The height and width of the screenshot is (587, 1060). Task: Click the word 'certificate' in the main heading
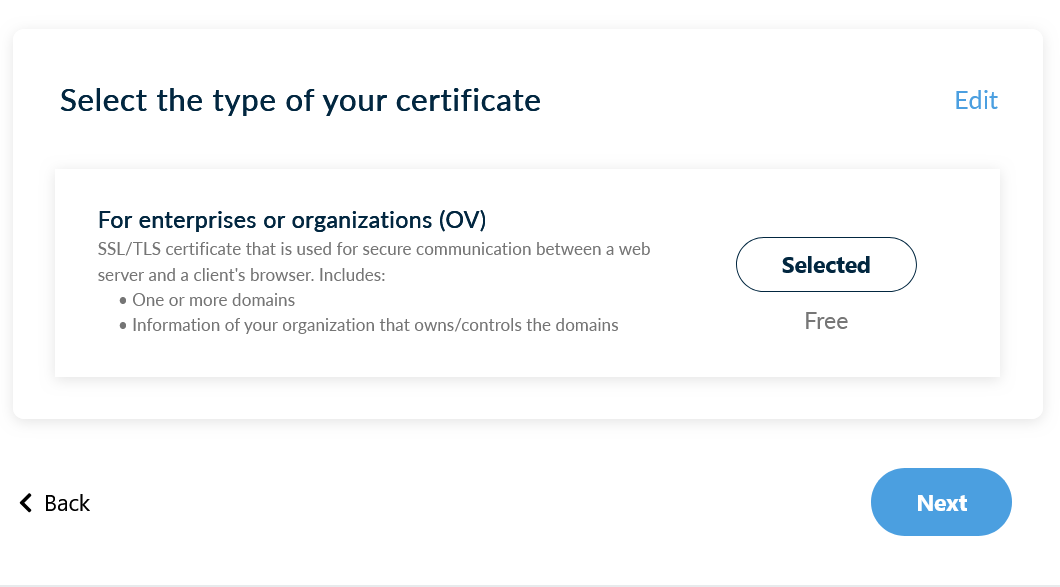pos(468,101)
